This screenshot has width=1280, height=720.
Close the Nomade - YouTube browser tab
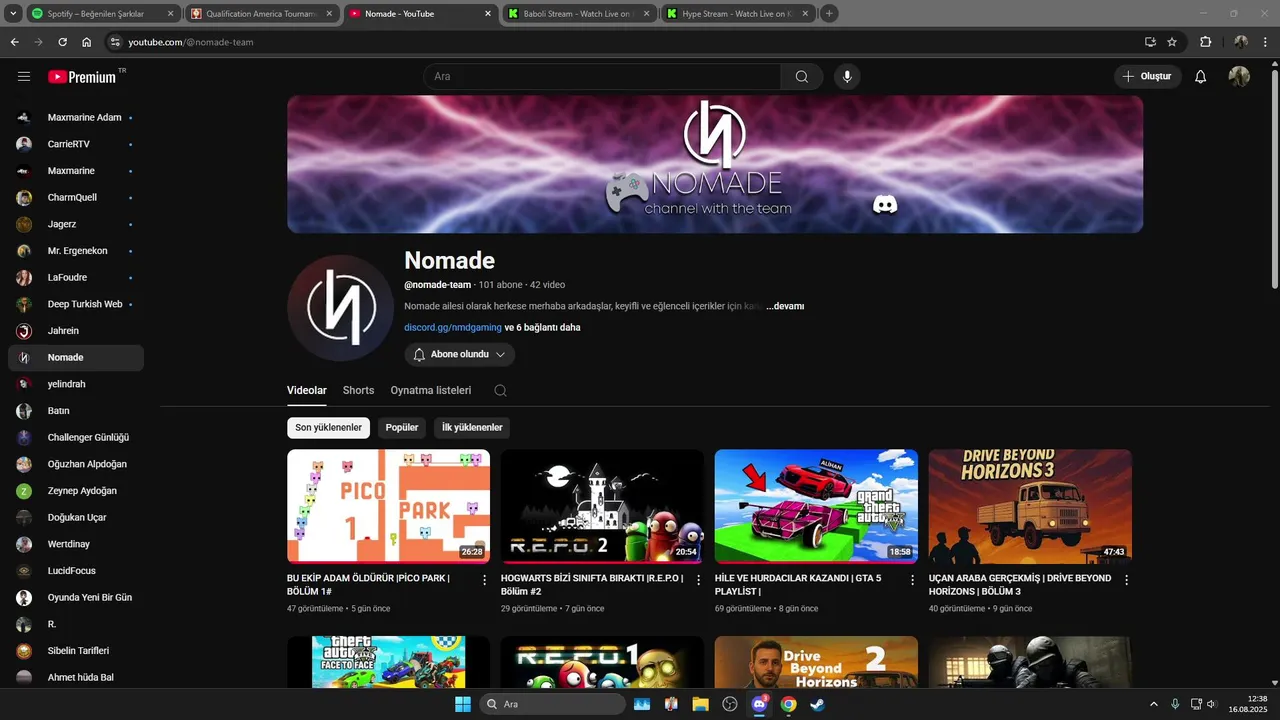(x=488, y=14)
